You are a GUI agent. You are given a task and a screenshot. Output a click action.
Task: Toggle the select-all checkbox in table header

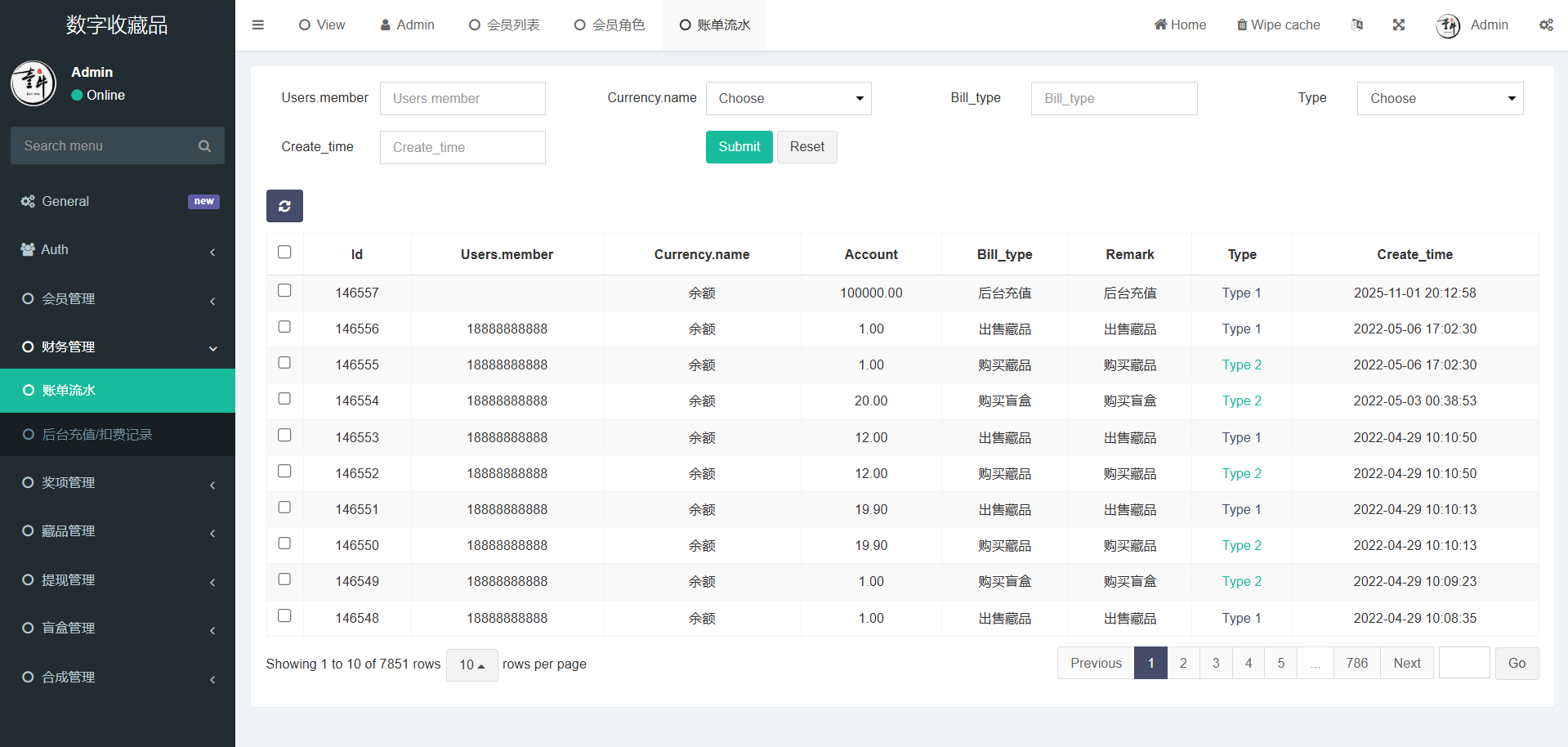284,252
